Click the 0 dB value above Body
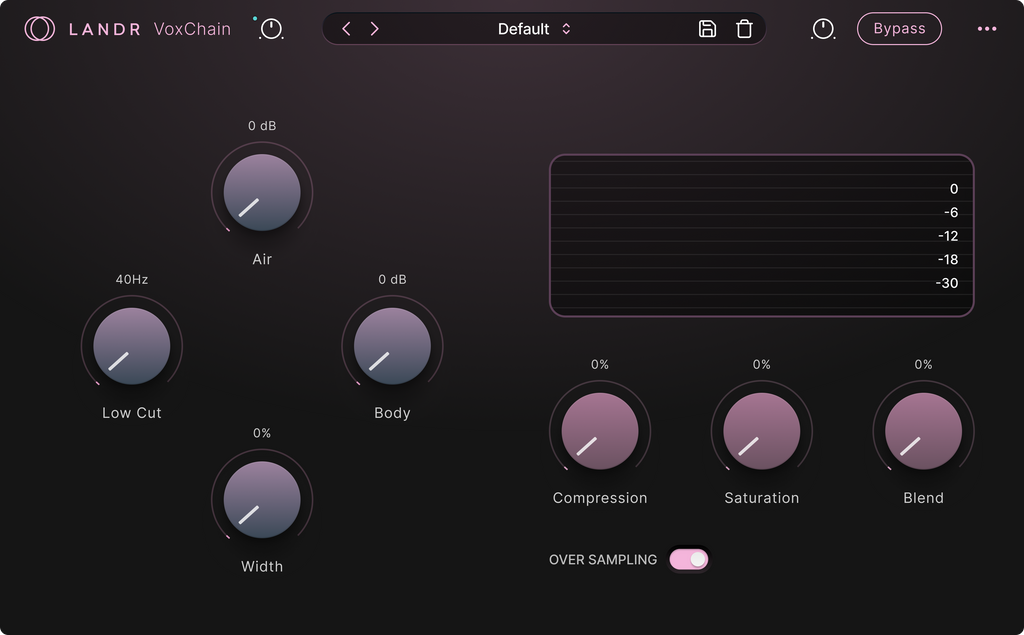1024x635 pixels. coord(392,280)
